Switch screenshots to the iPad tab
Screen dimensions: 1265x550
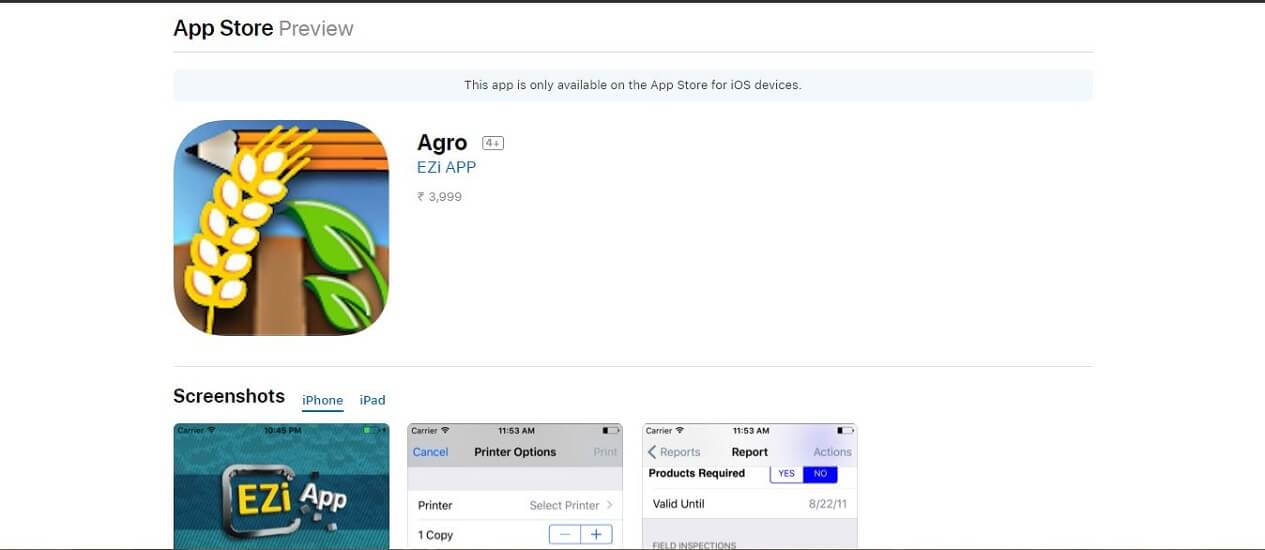tap(373, 400)
